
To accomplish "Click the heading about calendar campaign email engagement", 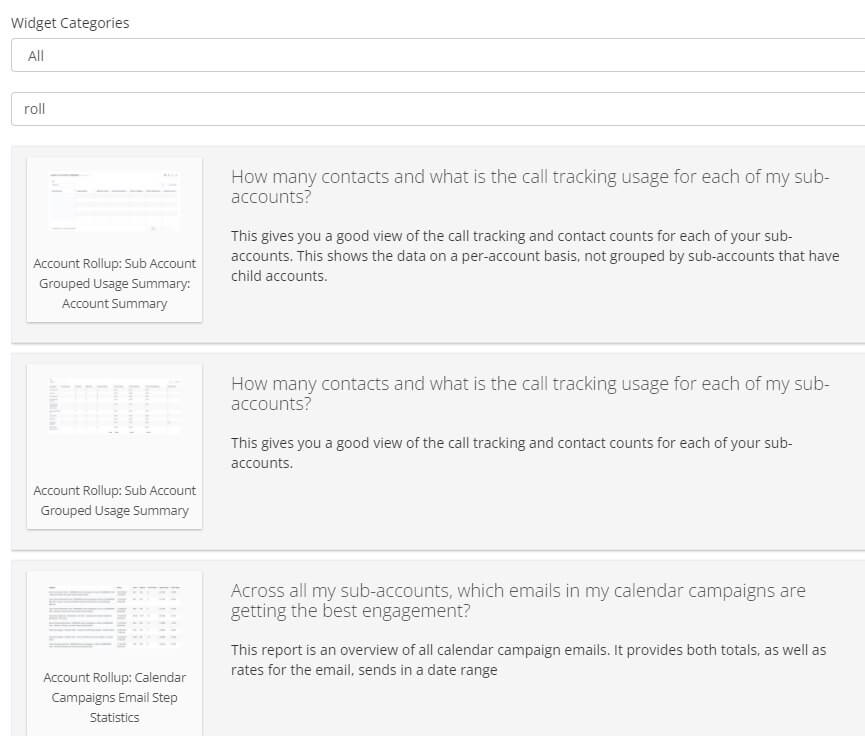I will coord(518,601).
